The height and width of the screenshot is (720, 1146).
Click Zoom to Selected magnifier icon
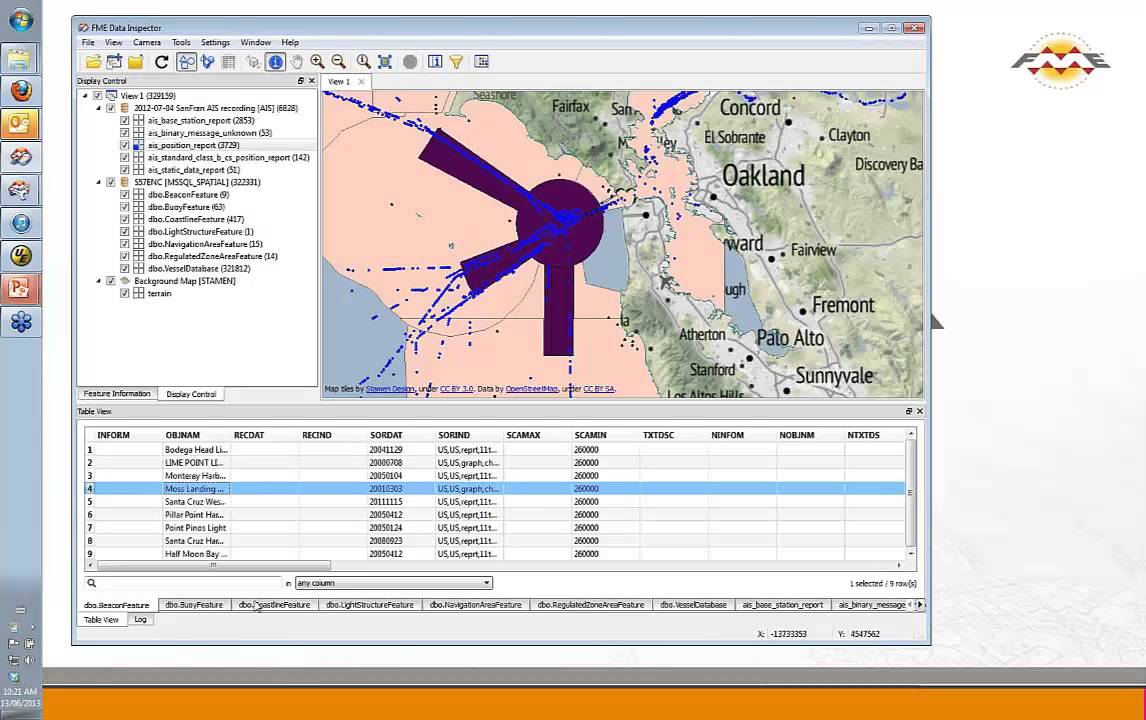363,62
